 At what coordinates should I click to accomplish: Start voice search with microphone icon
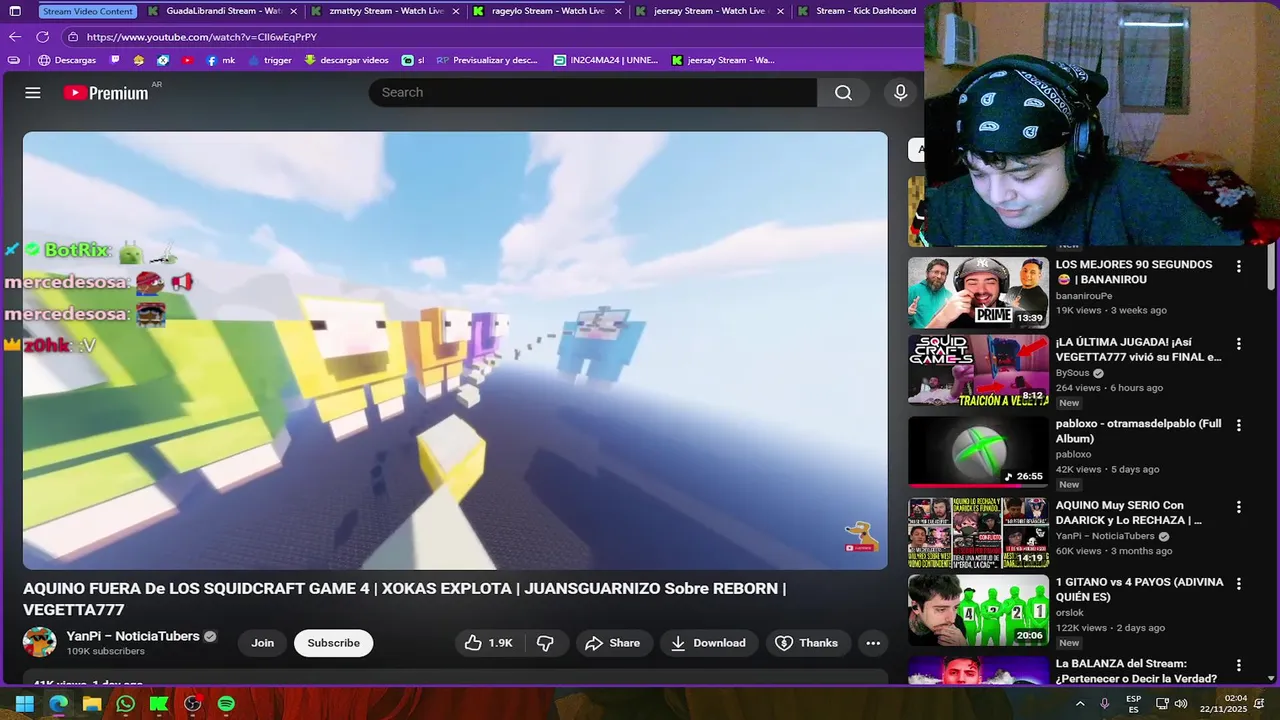pos(900,92)
